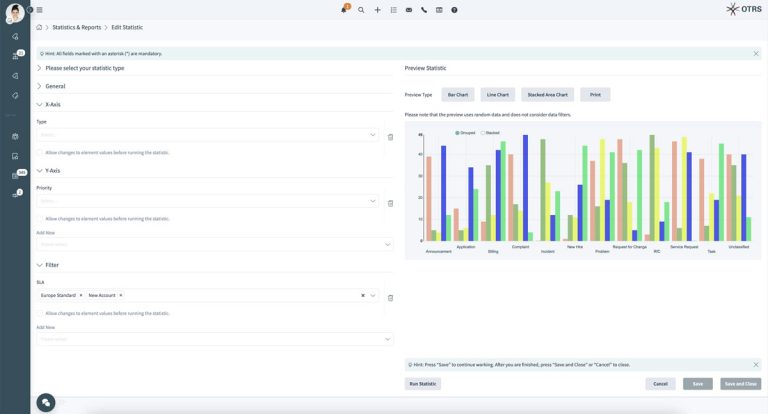This screenshot has height=414, width=768.
Task: Open the chat bubble icon at bottom left
Action: pyautogui.click(x=46, y=402)
